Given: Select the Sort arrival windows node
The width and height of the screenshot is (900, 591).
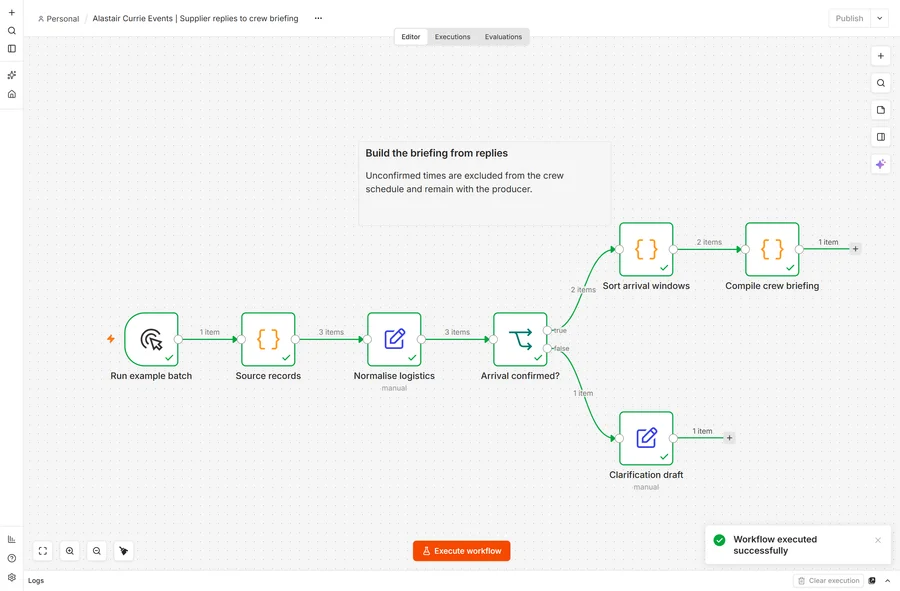Looking at the screenshot, I should click(646, 249).
